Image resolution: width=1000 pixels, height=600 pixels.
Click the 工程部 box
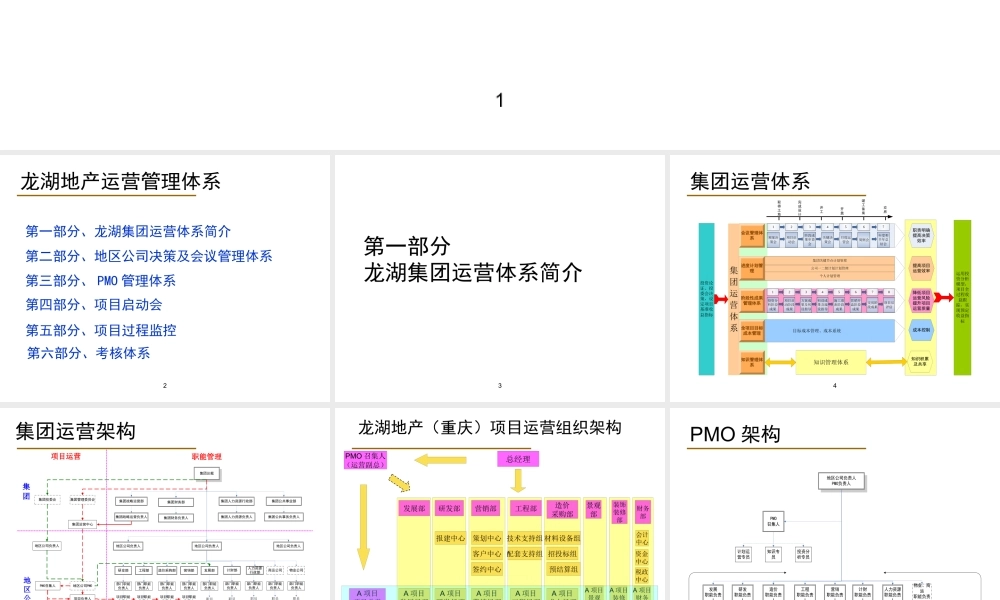[526, 508]
